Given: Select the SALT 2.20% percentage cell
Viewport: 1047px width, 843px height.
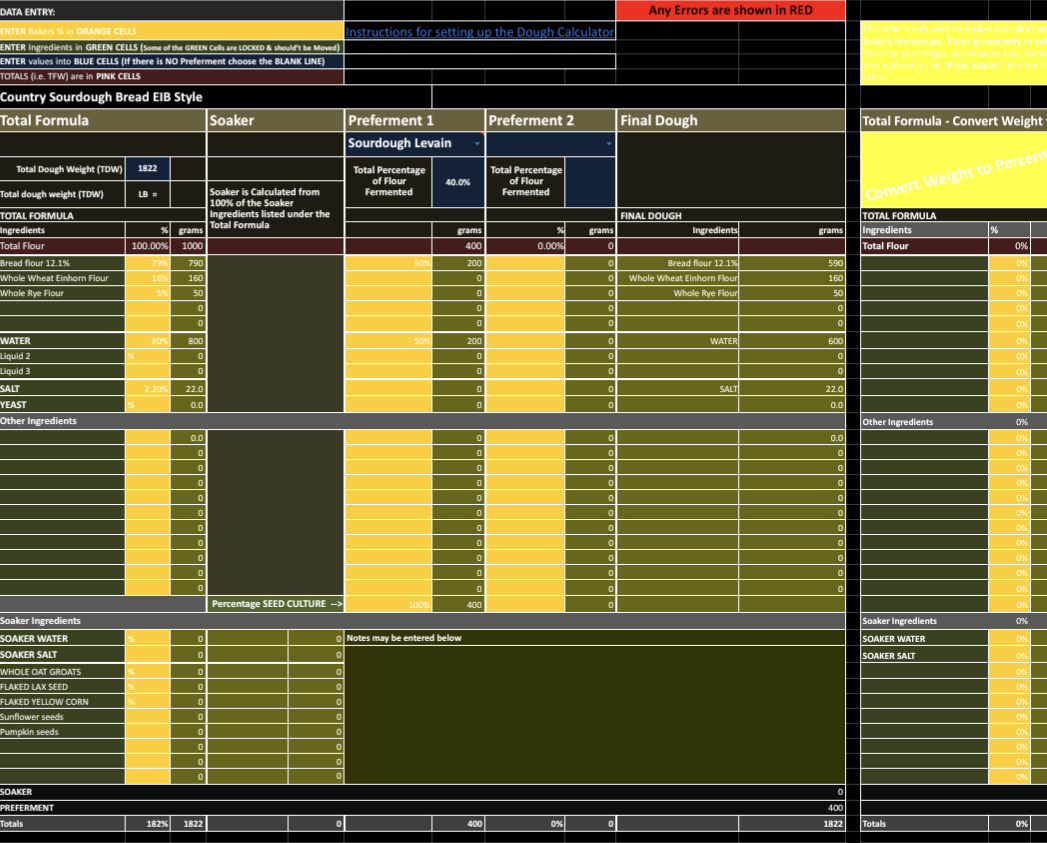Looking at the screenshot, I should [x=148, y=388].
